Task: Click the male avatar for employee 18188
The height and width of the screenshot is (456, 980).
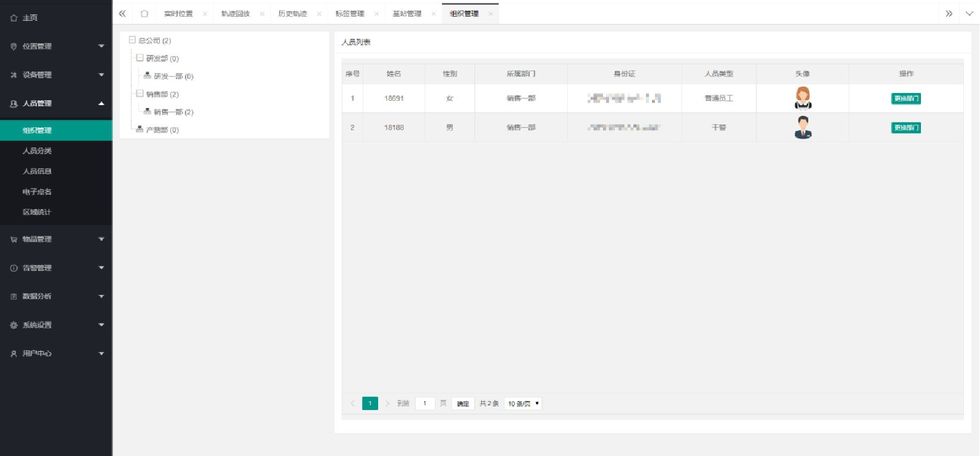Action: [802, 128]
